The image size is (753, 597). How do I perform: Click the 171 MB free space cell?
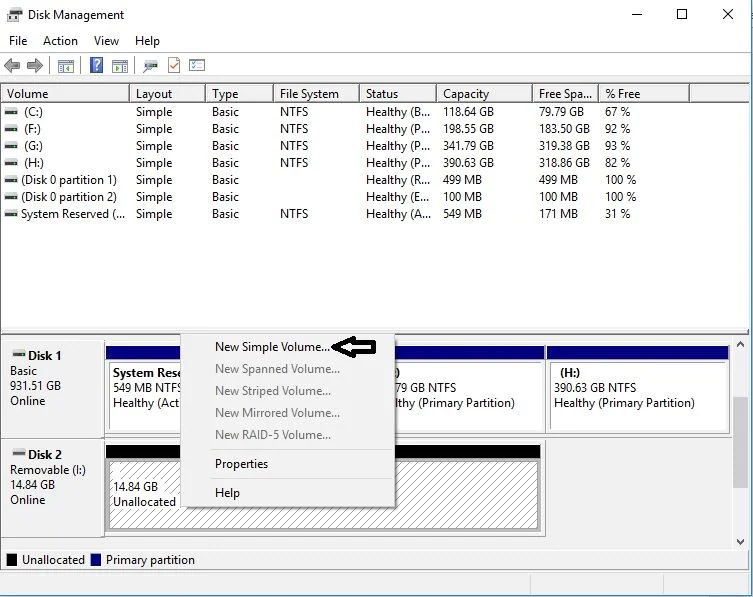[558, 214]
